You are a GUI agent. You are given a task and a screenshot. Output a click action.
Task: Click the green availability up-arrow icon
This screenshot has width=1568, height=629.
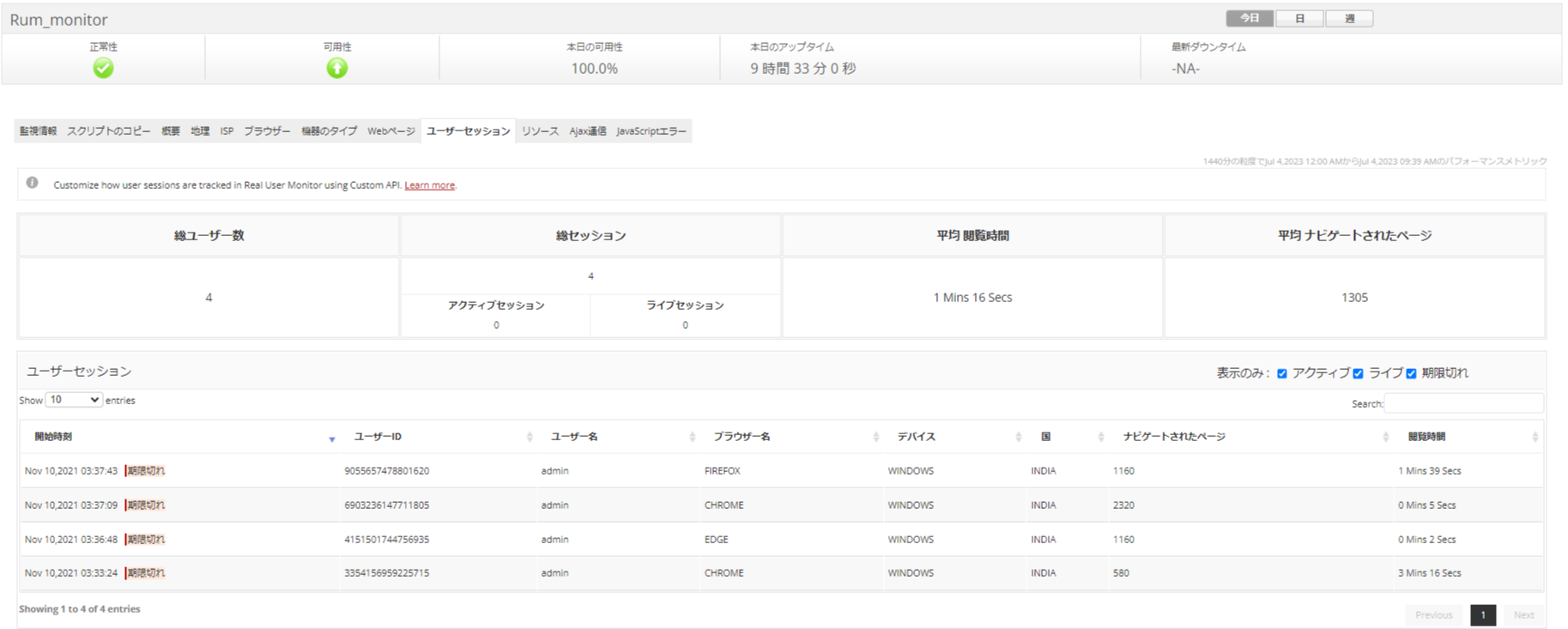pyautogui.click(x=336, y=69)
